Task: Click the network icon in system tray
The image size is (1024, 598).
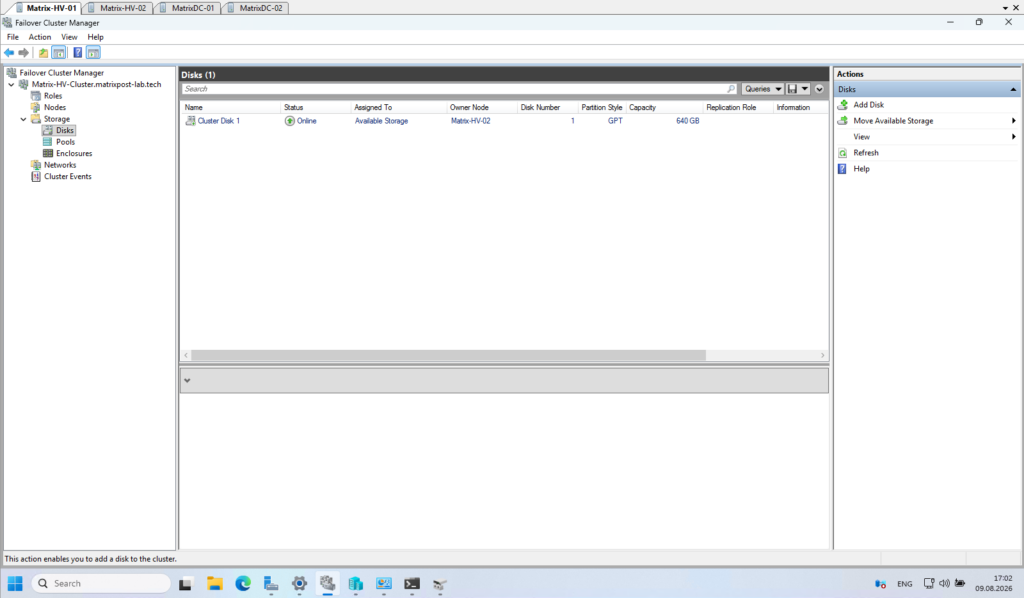Action: 929,583
